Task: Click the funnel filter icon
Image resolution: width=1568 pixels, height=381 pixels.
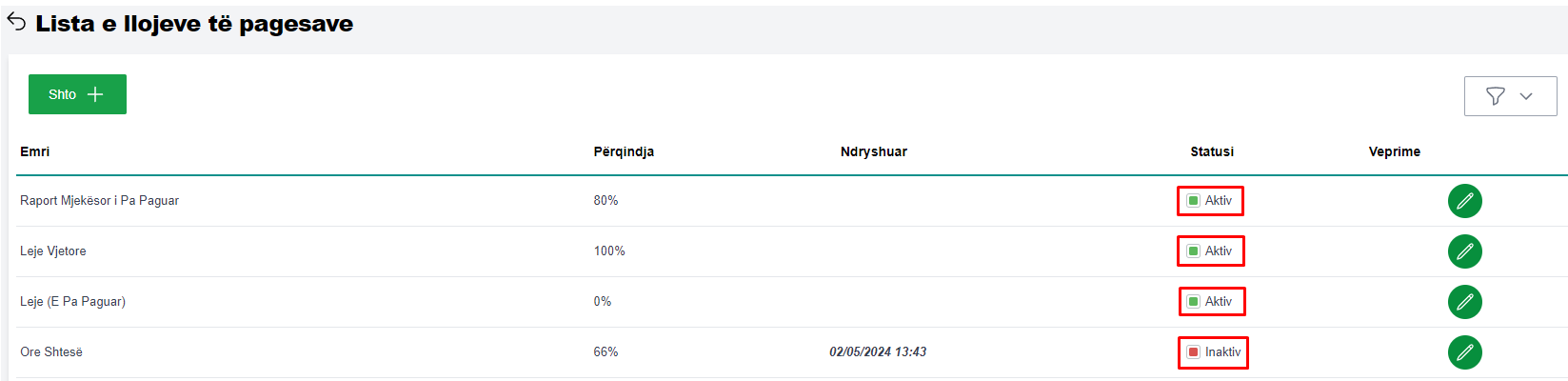Action: pos(1496,96)
